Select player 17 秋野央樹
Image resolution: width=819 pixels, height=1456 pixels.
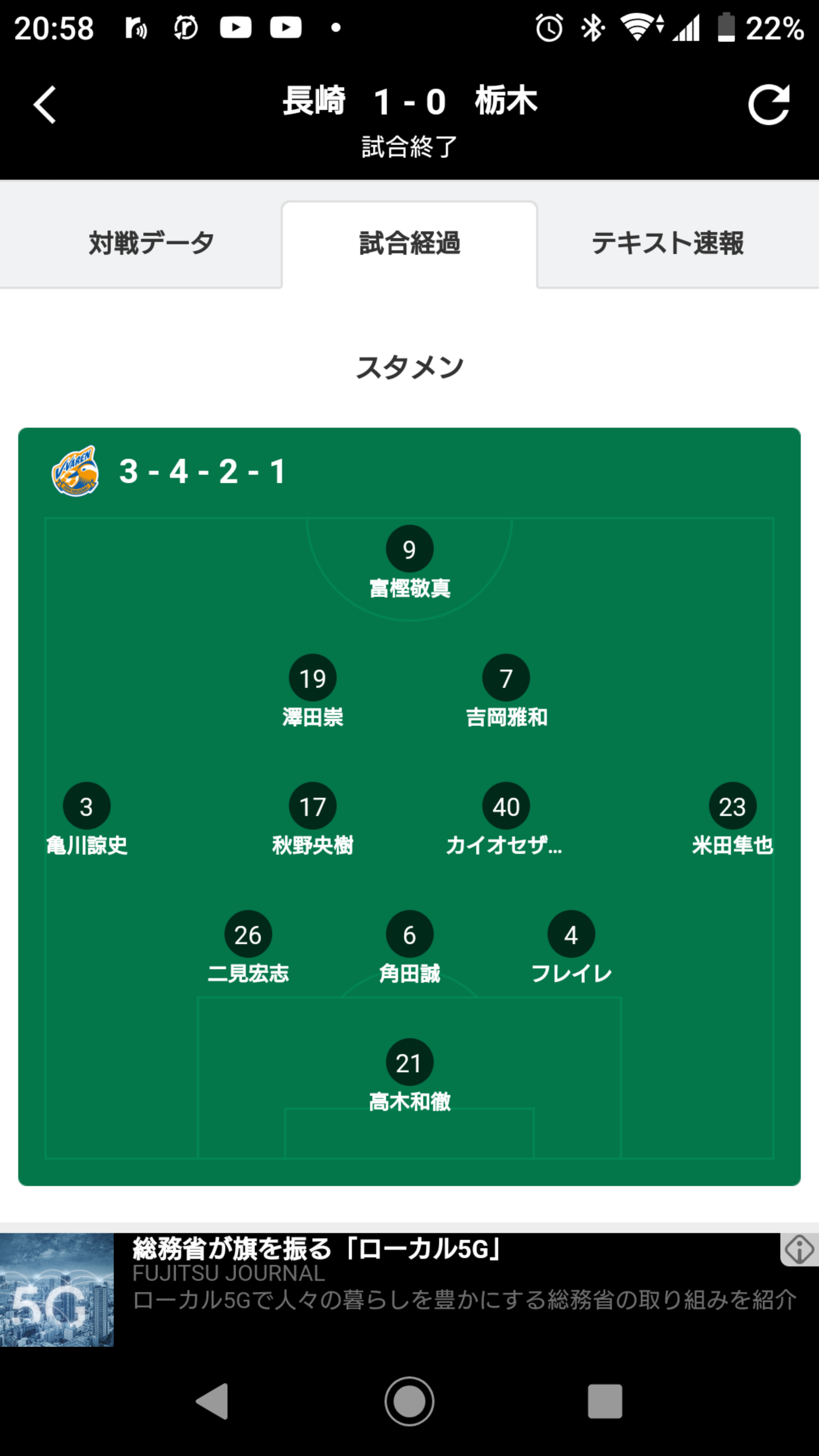click(312, 806)
